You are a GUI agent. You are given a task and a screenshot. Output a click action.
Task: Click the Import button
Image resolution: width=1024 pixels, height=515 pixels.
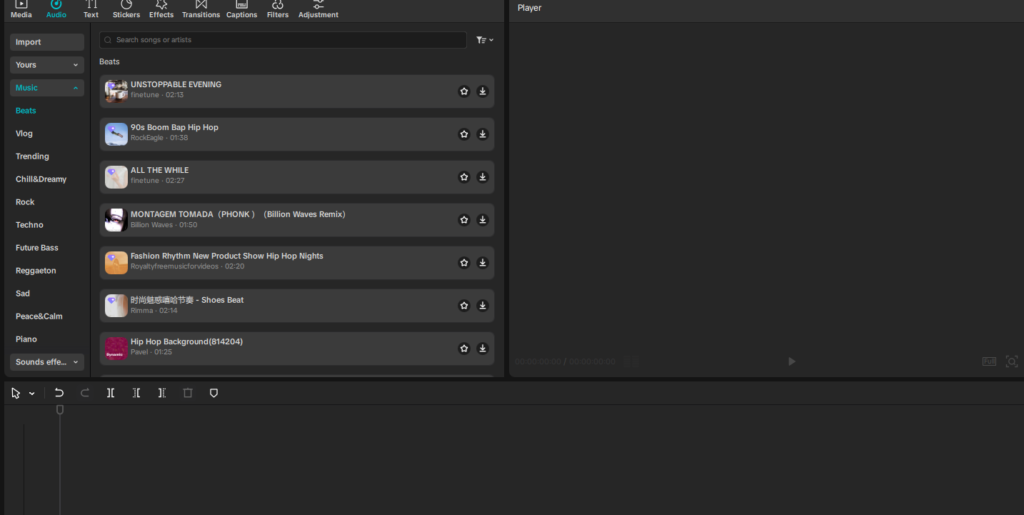(47, 42)
